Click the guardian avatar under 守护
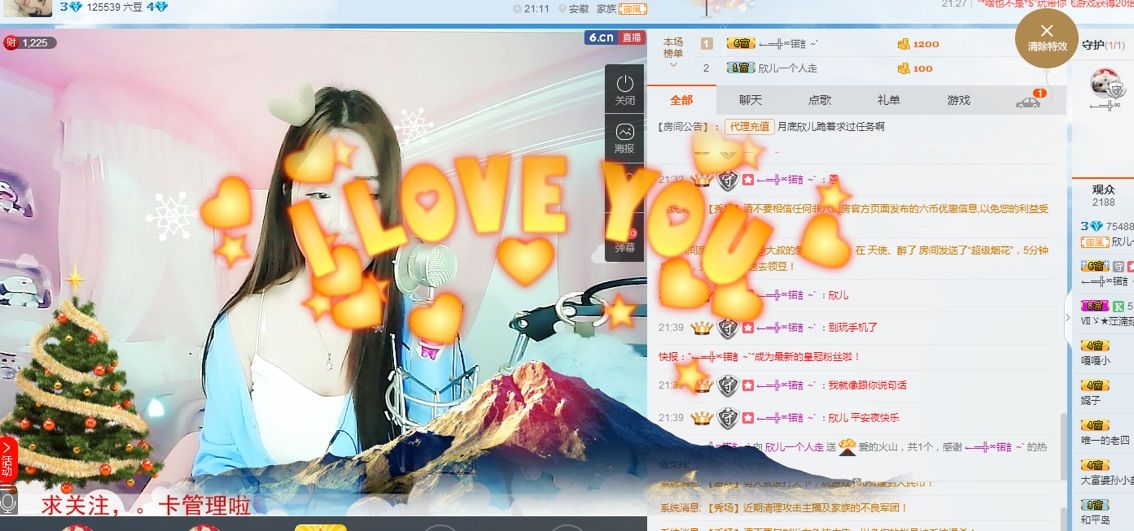The image size is (1134, 531). click(1107, 85)
